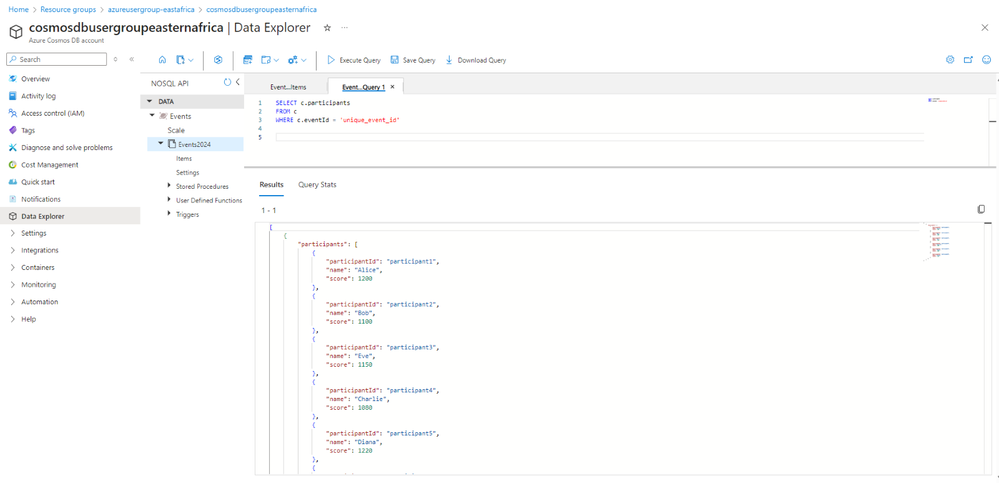Click the New Container icon
The height and width of the screenshot is (483, 999).
tap(180, 60)
